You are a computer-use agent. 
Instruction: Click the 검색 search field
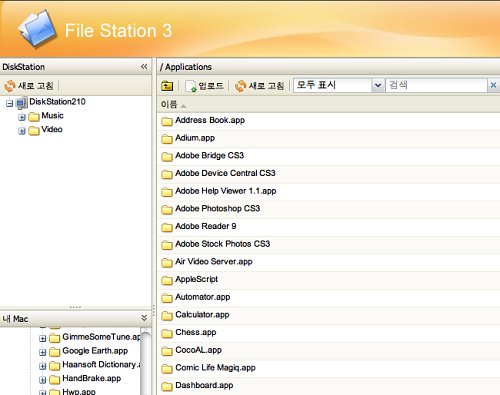click(x=436, y=85)
